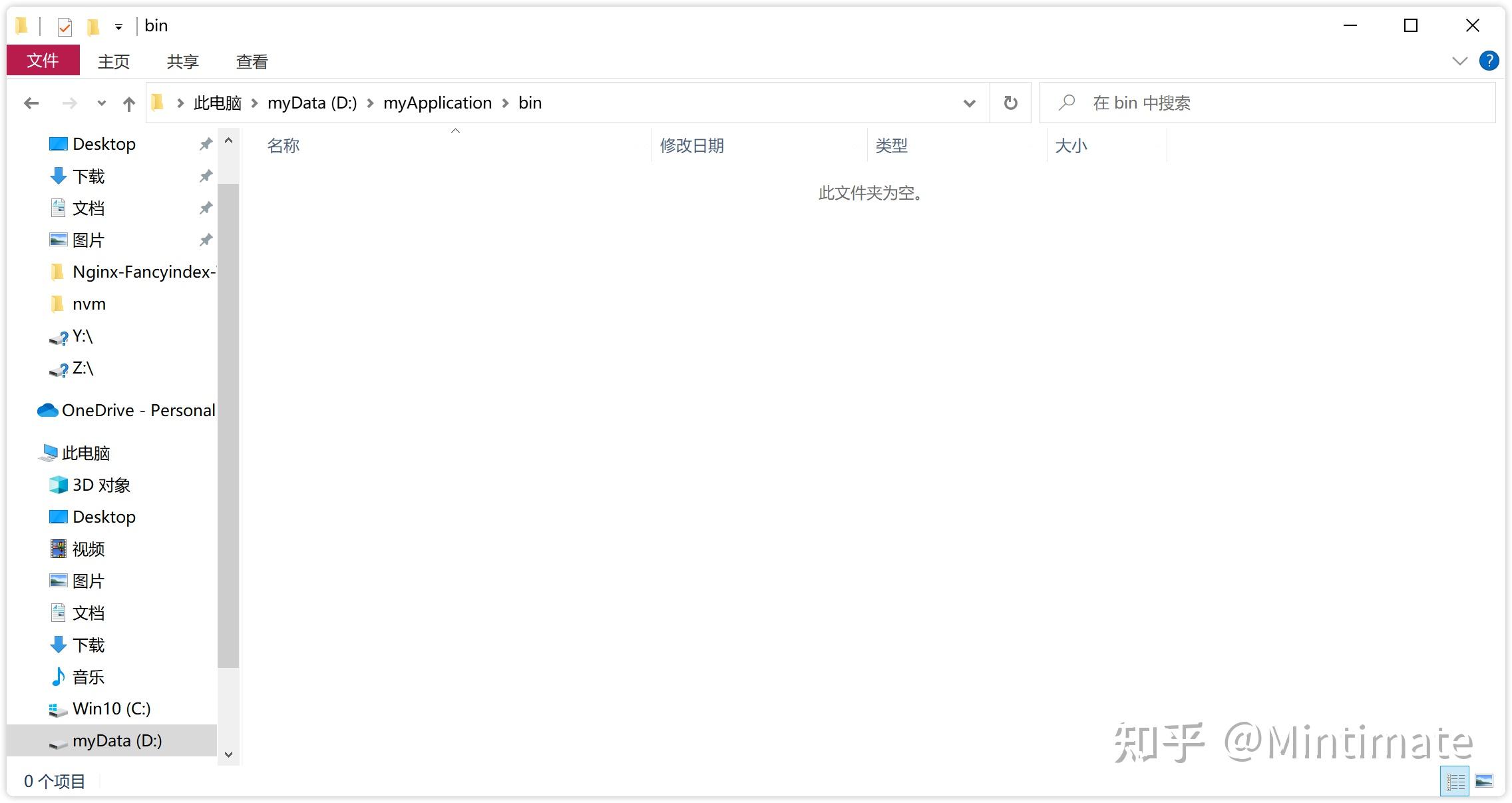Click the Back navigation arrow
1512x803 pixels.
point(31,103)
